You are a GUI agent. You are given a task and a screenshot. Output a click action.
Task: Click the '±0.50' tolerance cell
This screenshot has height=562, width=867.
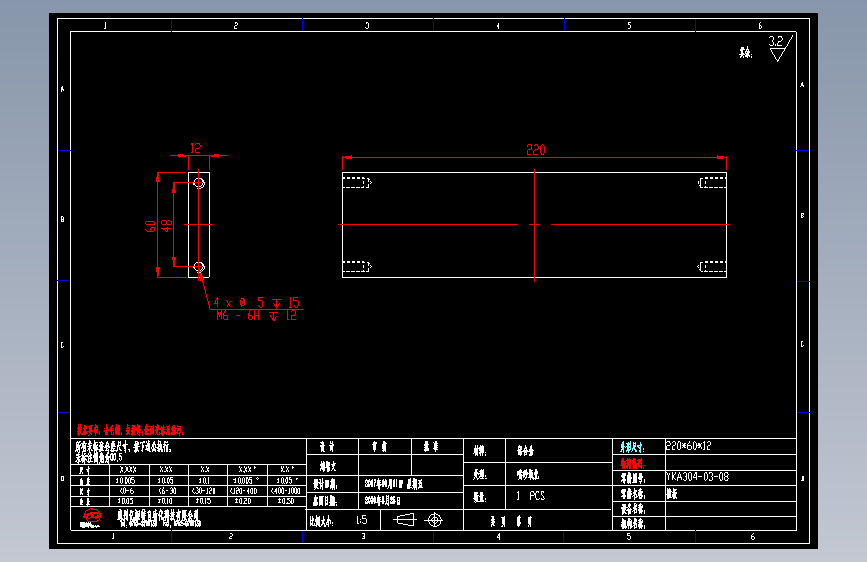pos(285,501)
